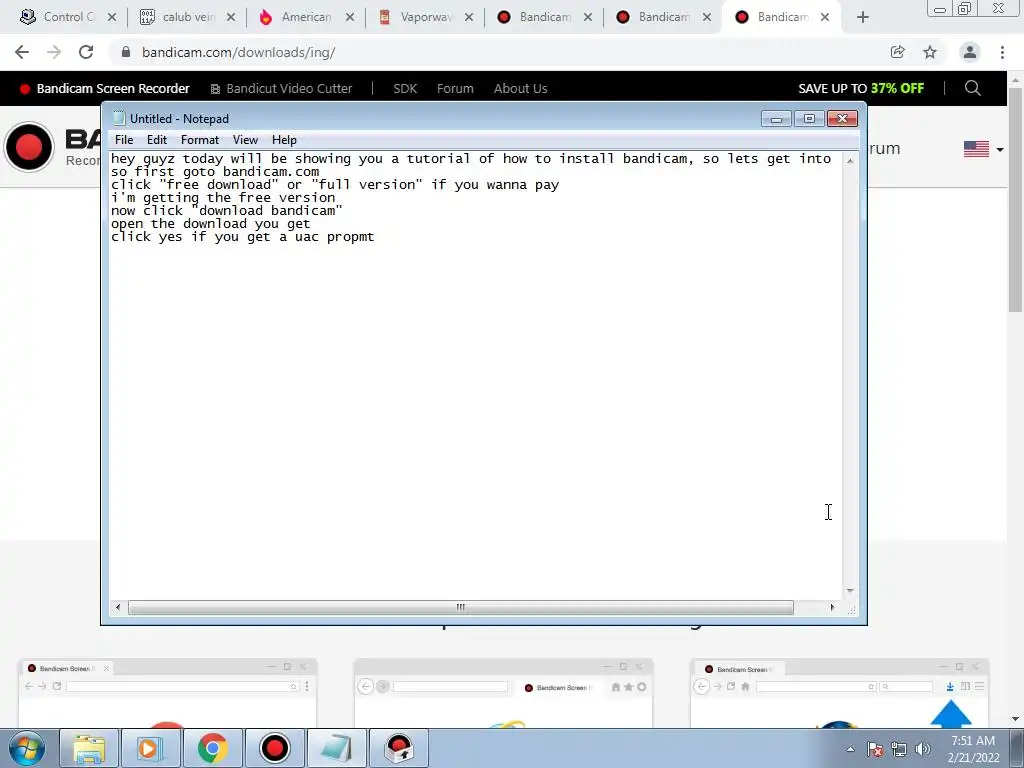Open Forum link in top bar

[x=455, y=88]
